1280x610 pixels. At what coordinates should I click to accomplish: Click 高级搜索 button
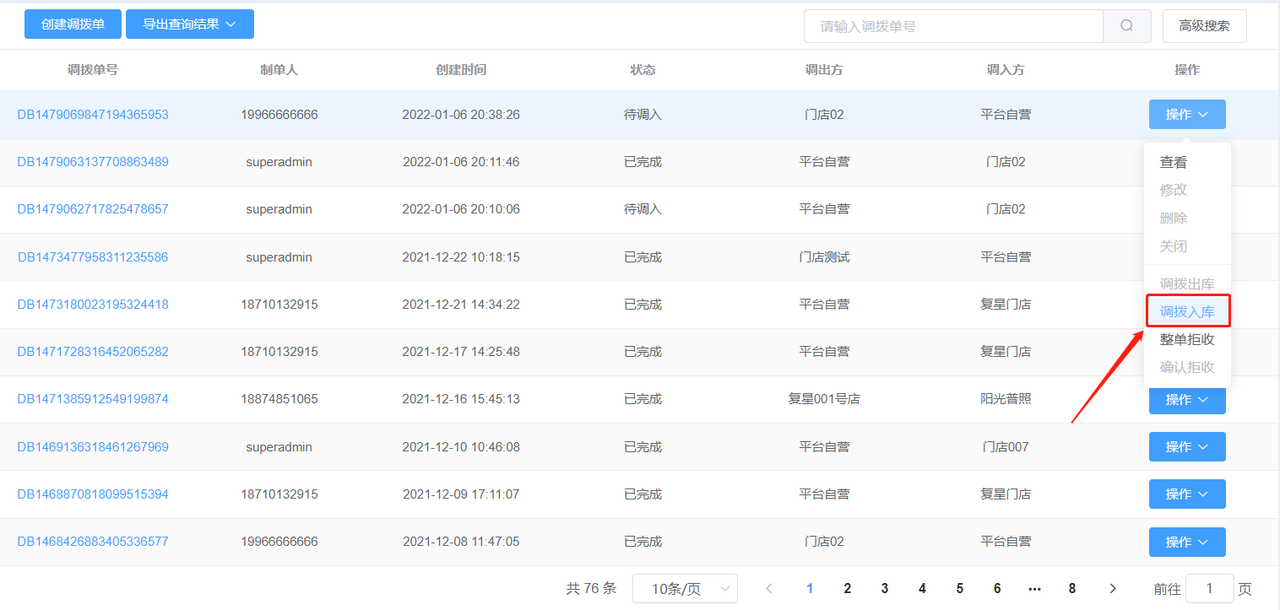(1204, 26)
